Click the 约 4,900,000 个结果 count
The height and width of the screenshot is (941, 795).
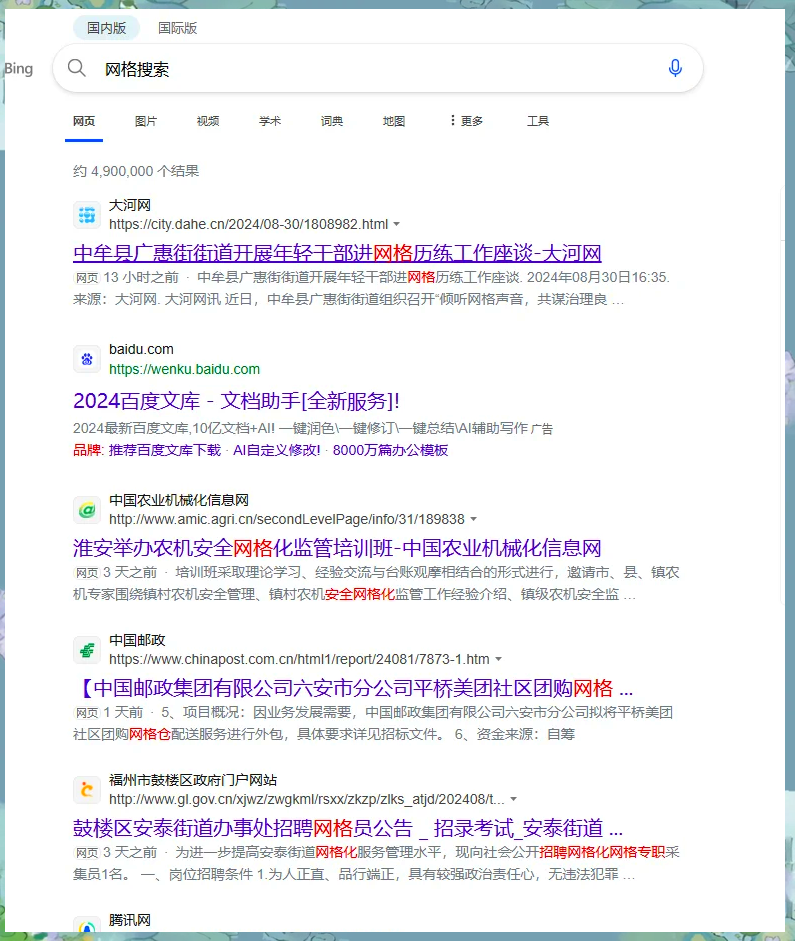click(136, 171)
